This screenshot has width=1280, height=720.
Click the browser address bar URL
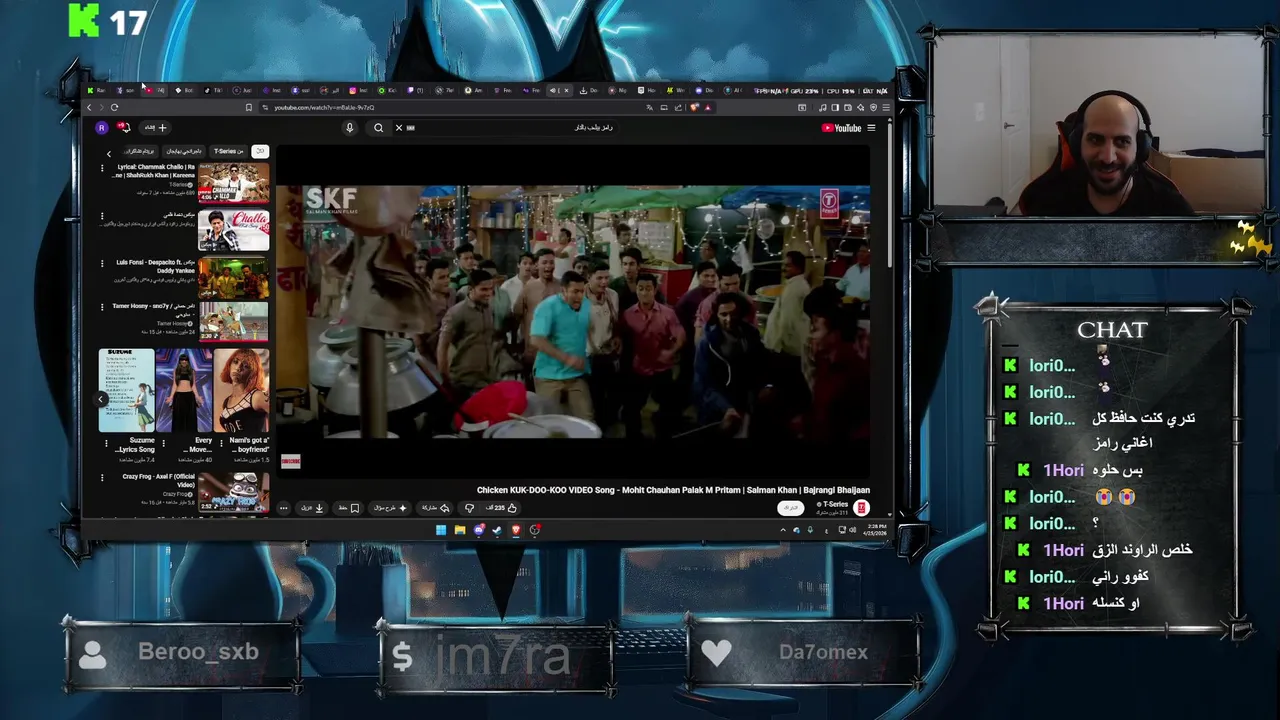[325, 107]
